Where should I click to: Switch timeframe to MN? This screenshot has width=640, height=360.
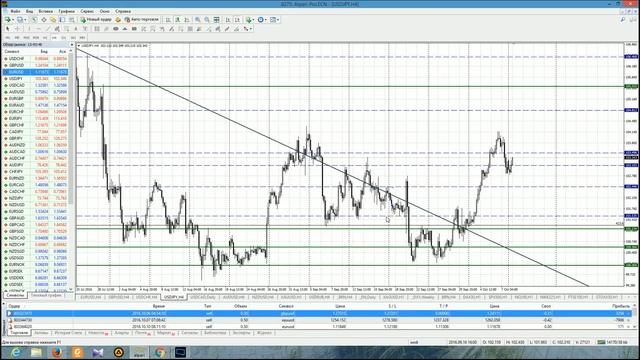[x=82, y=38]
